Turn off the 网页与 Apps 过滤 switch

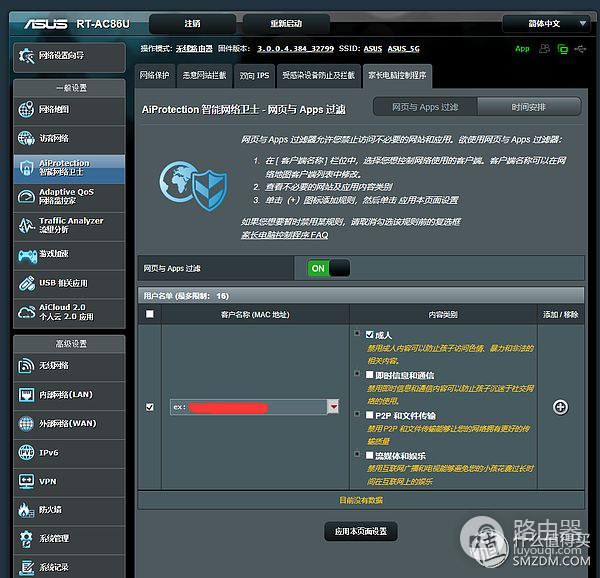coord(329,268)
